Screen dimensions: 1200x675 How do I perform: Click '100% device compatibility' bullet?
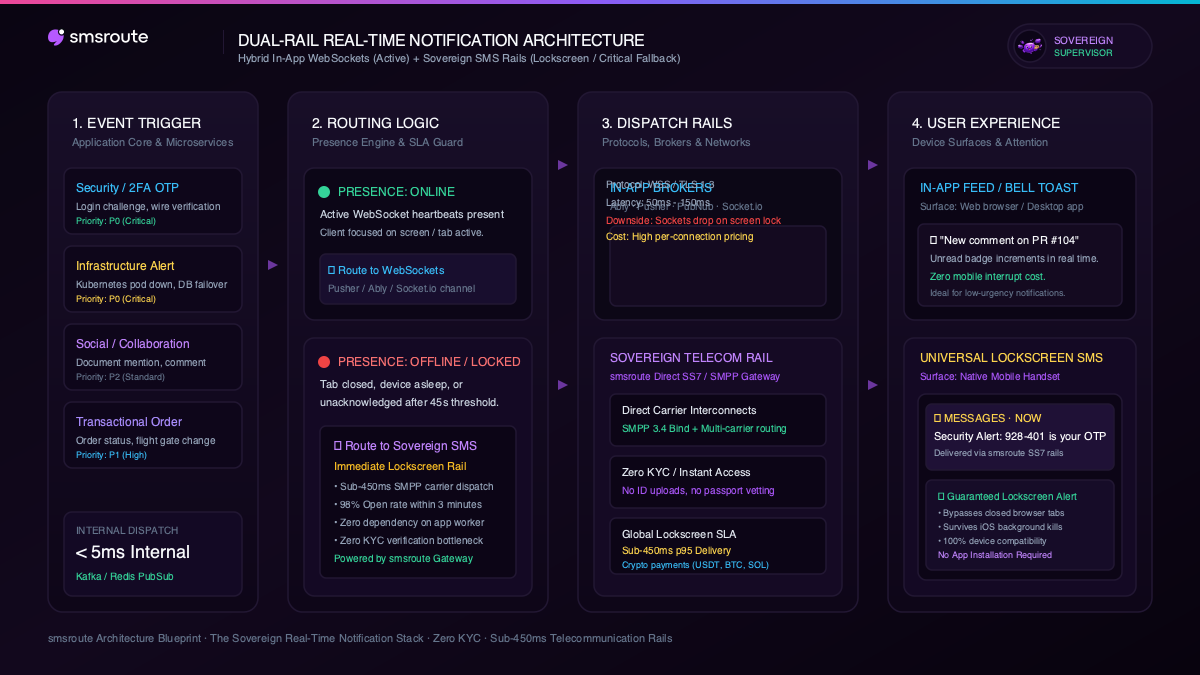click(x=994, y=541)
